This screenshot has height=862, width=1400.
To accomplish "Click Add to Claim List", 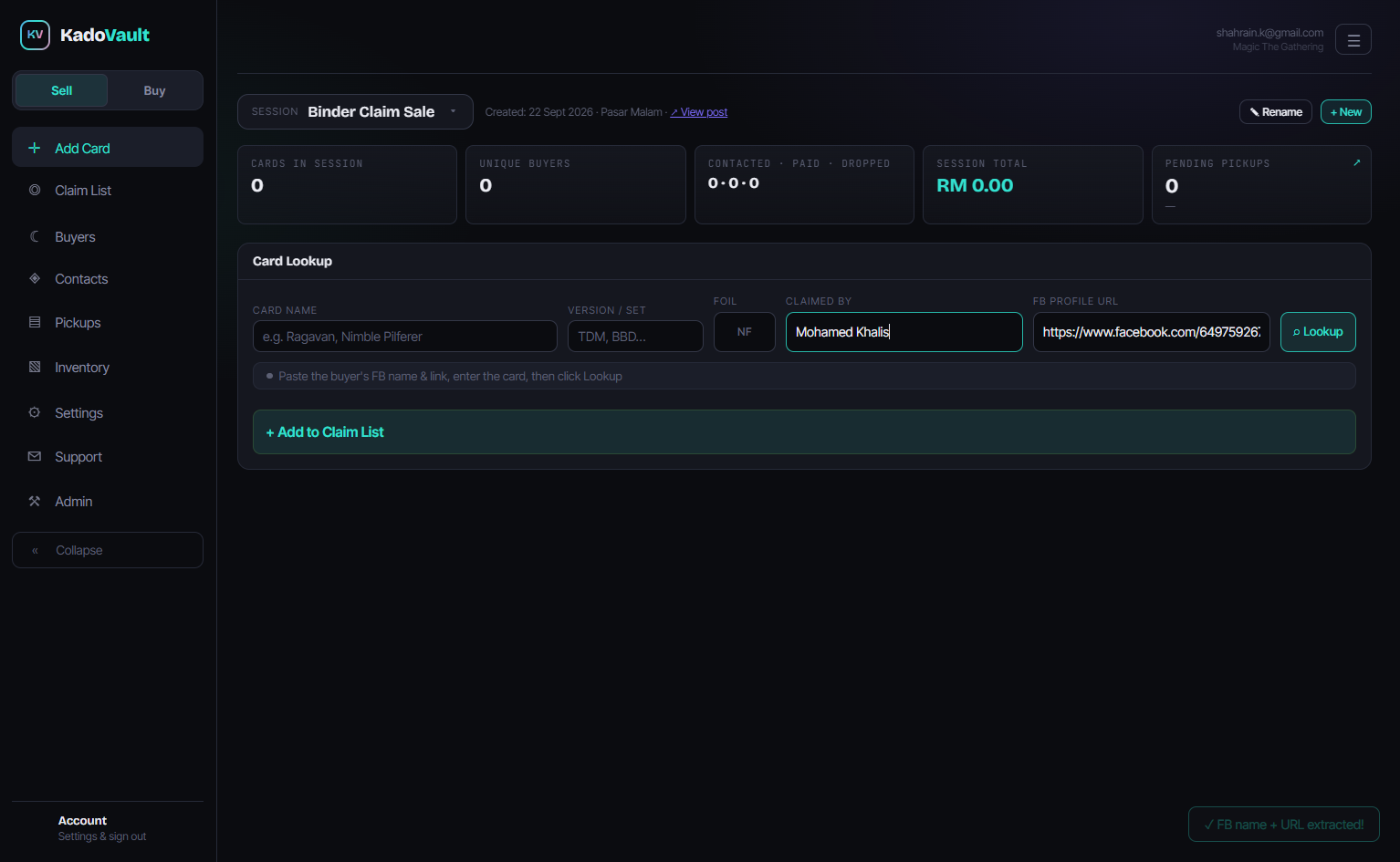I will (804, 431).
